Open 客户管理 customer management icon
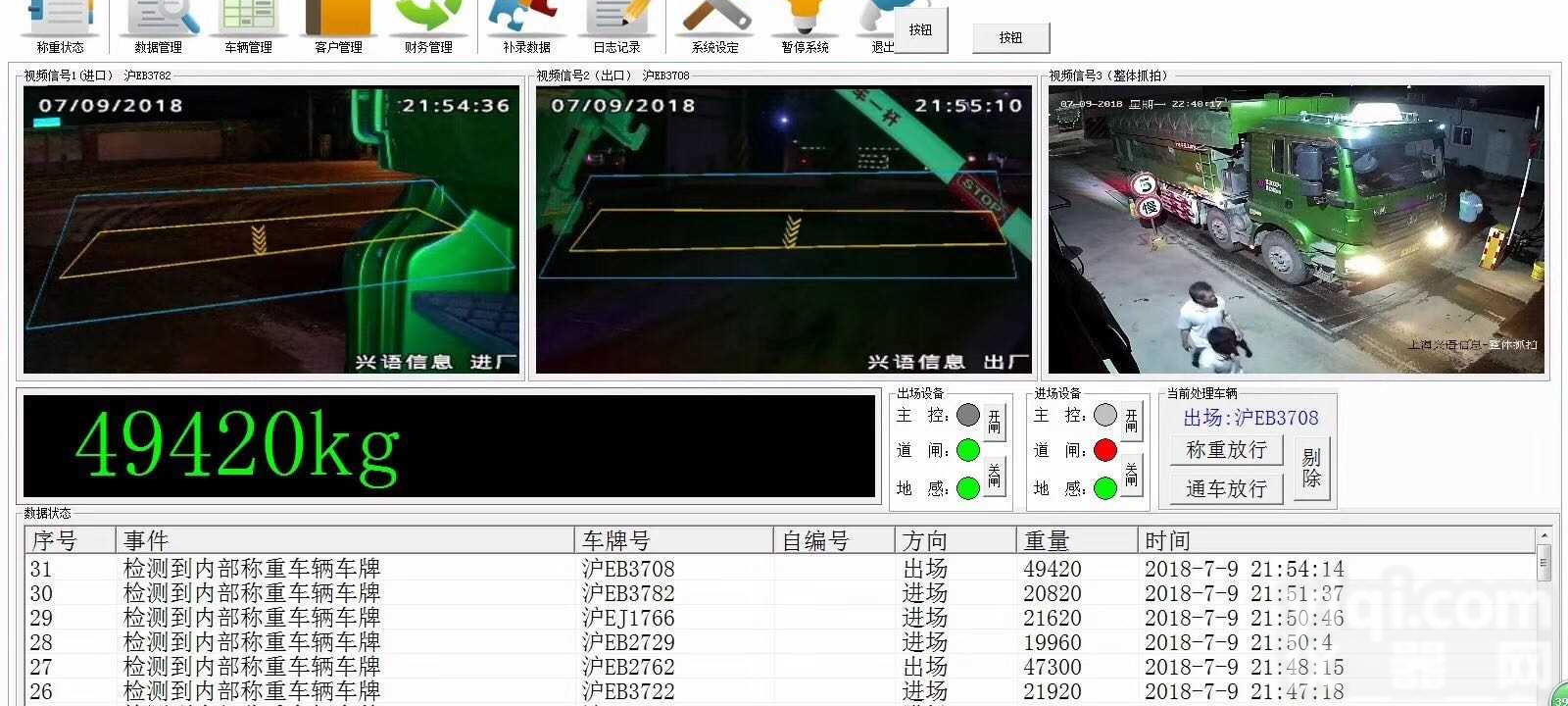The height and width of the screenshot is (706, 1568). [x=338, y=26]
